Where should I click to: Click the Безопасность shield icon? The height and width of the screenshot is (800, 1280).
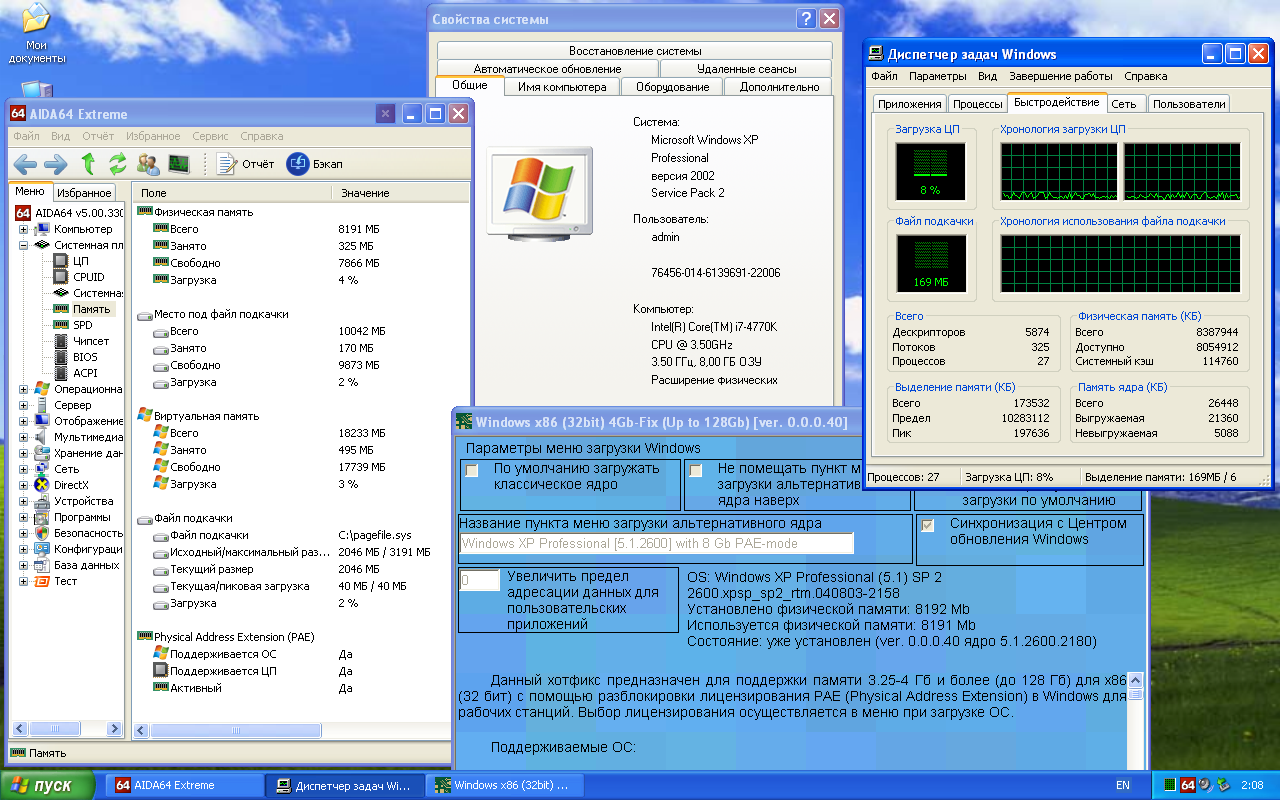coord(42,533)
